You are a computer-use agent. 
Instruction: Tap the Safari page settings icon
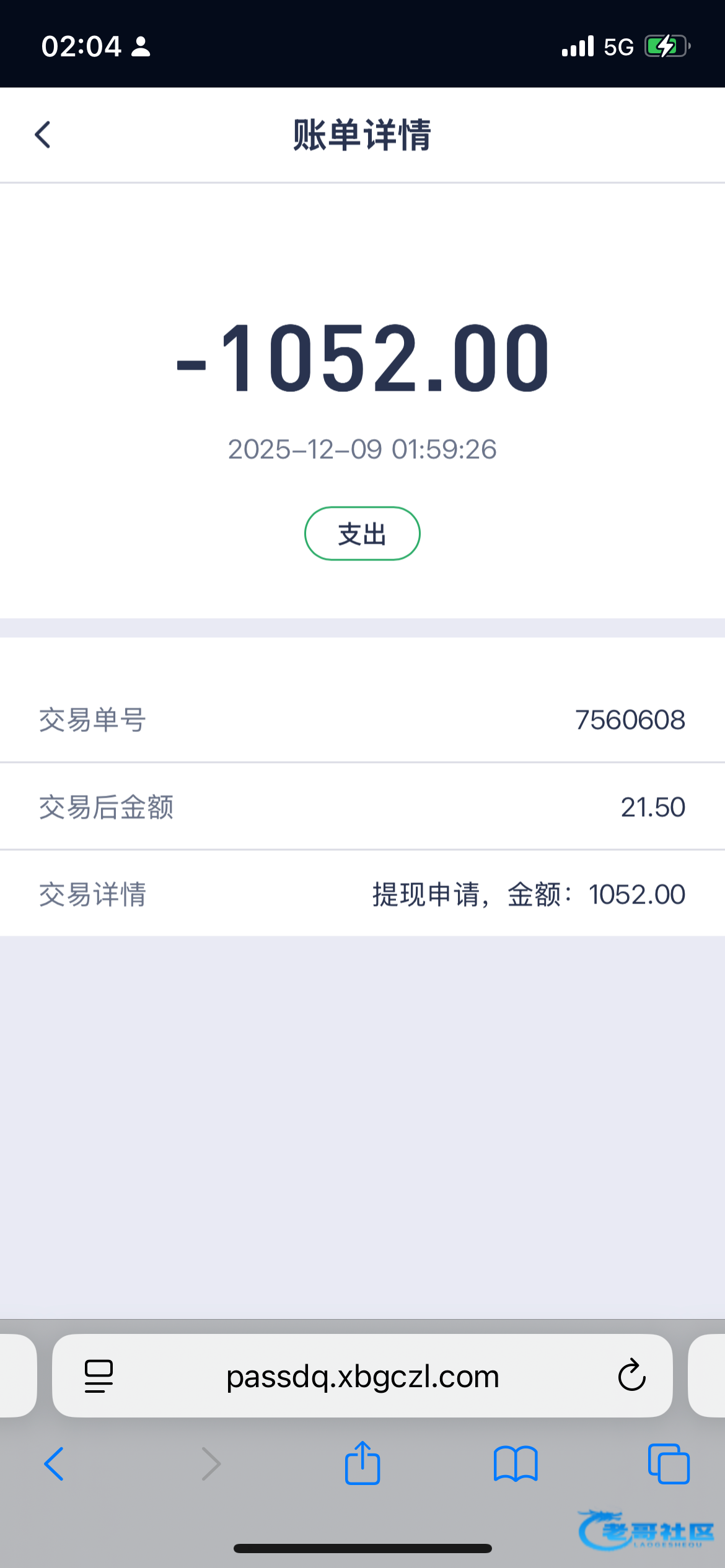(x=99, y=1376)
